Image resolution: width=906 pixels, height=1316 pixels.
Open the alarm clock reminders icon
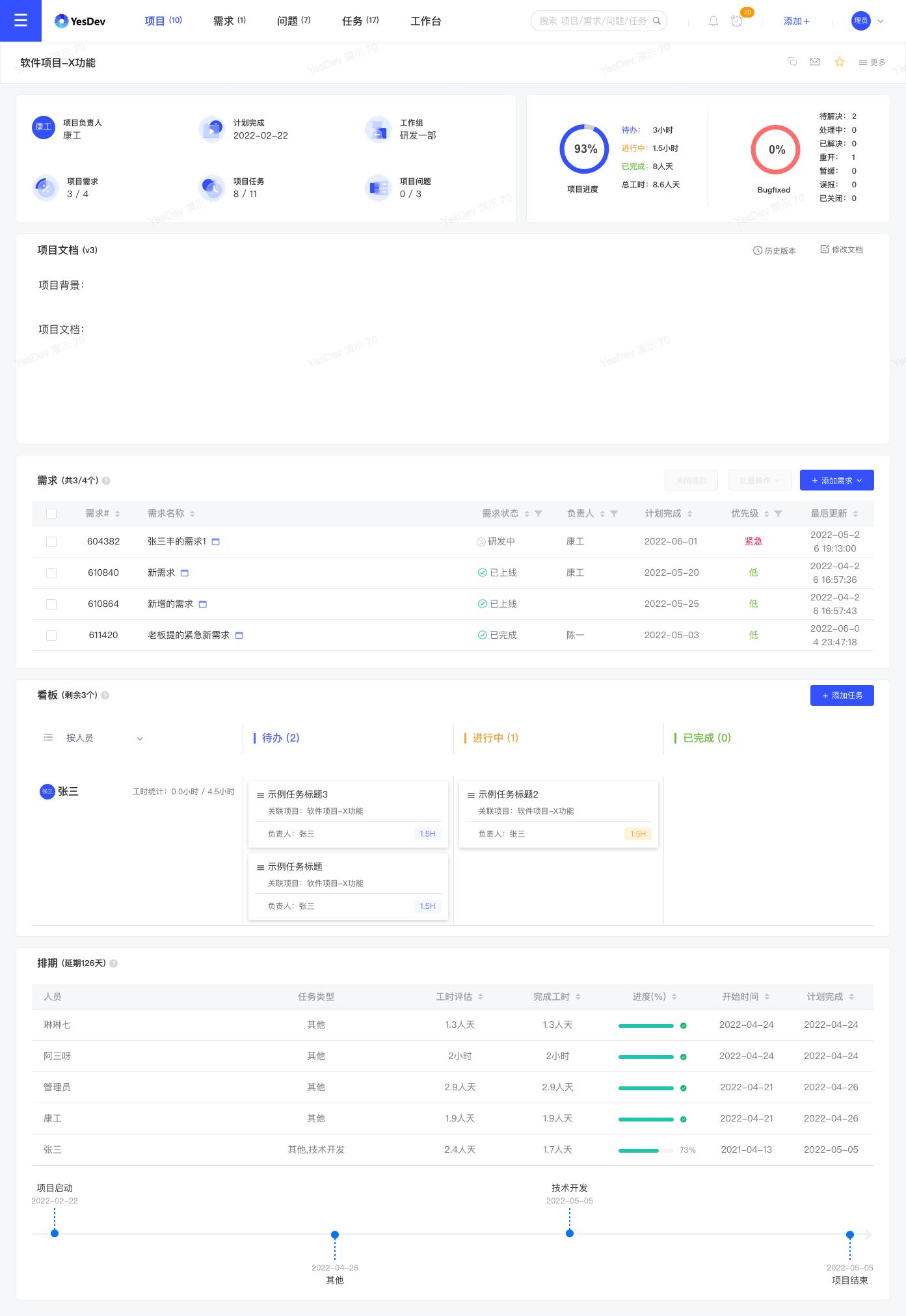point(737,21)
